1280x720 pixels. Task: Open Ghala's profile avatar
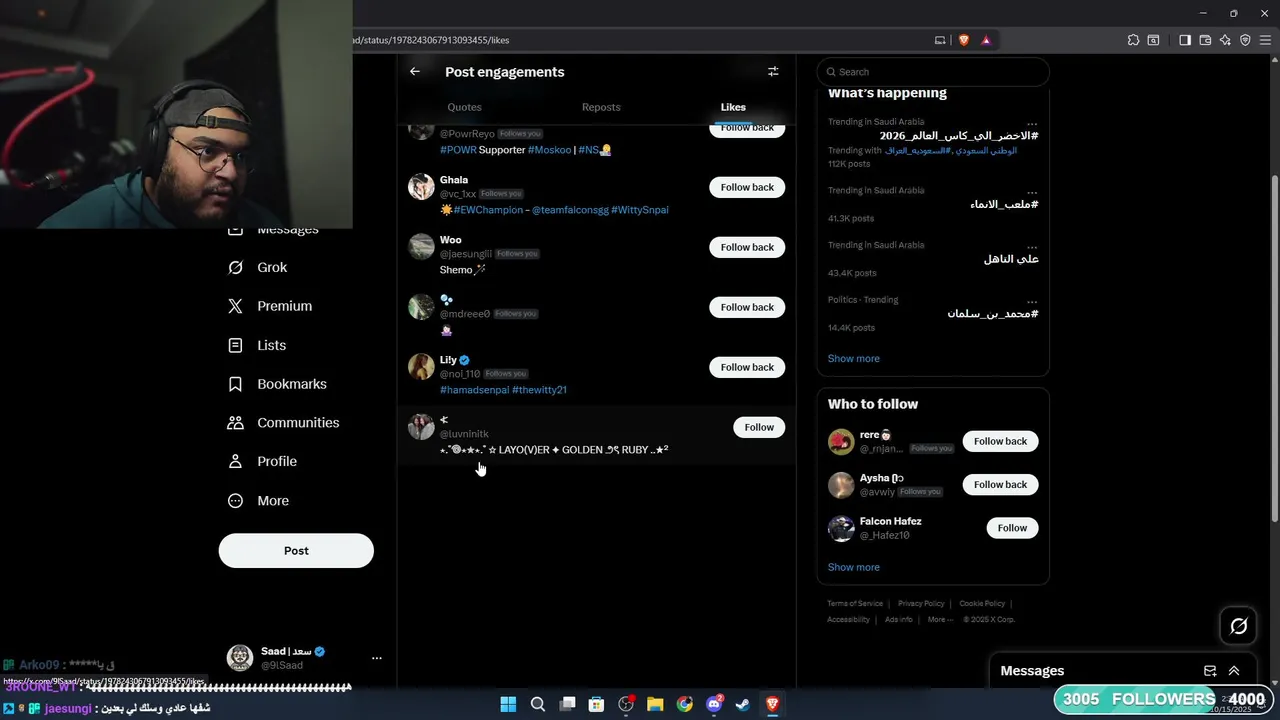[421, 187]
